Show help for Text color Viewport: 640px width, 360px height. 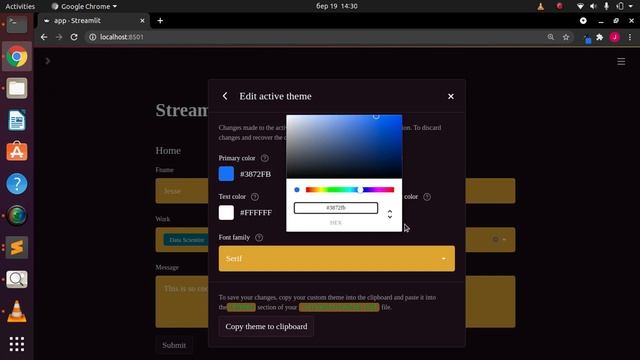point(255,197)
